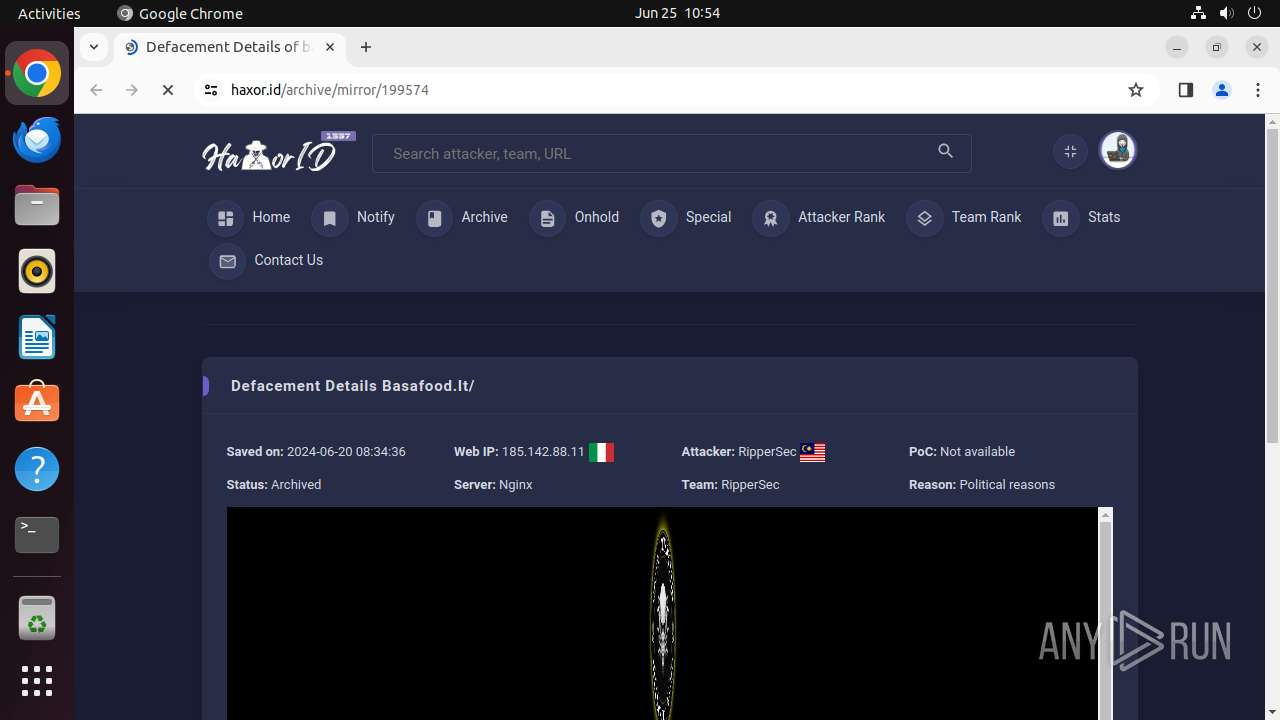Close the Defacement Details tab

330,47
